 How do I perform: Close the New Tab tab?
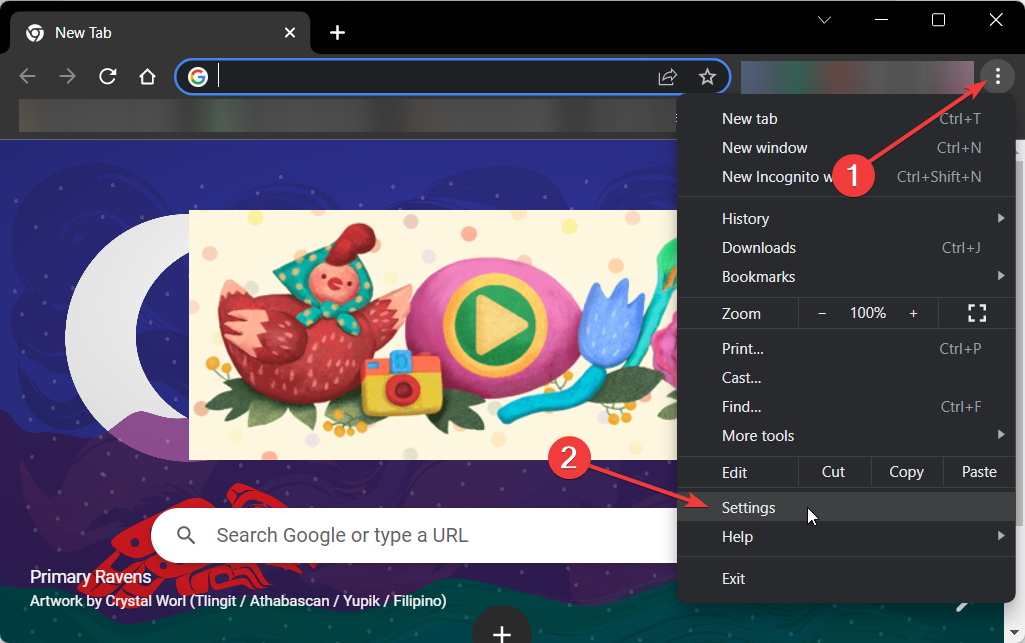point(290,33)
